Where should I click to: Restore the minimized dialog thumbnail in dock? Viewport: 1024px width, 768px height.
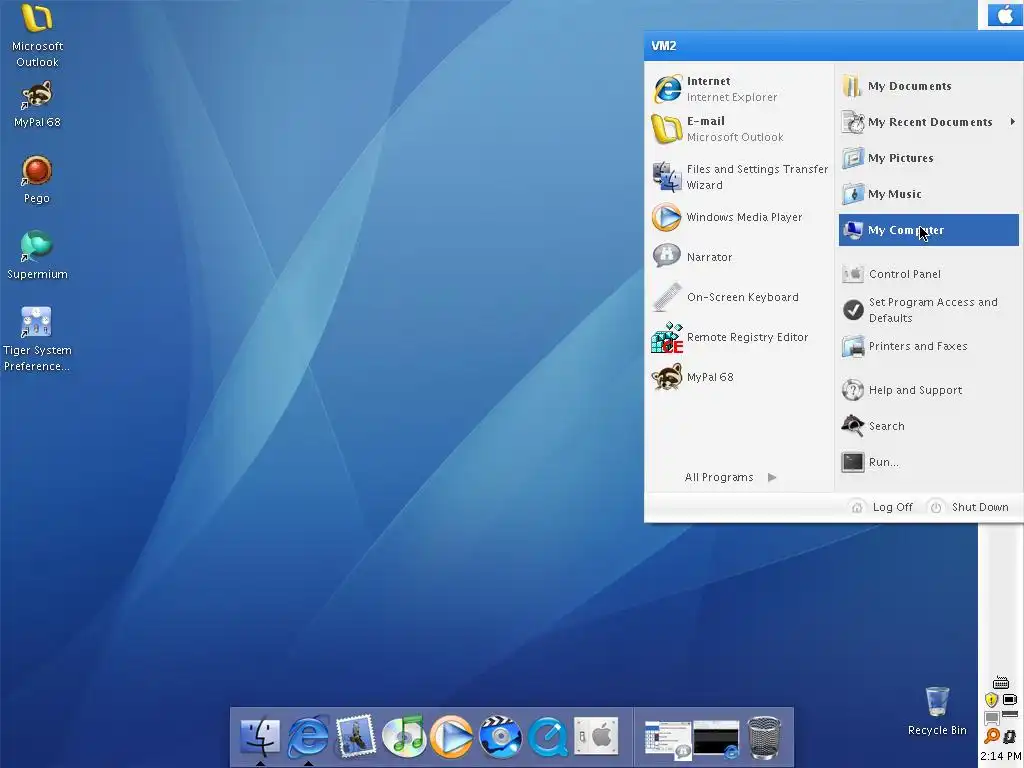[667, 741]
